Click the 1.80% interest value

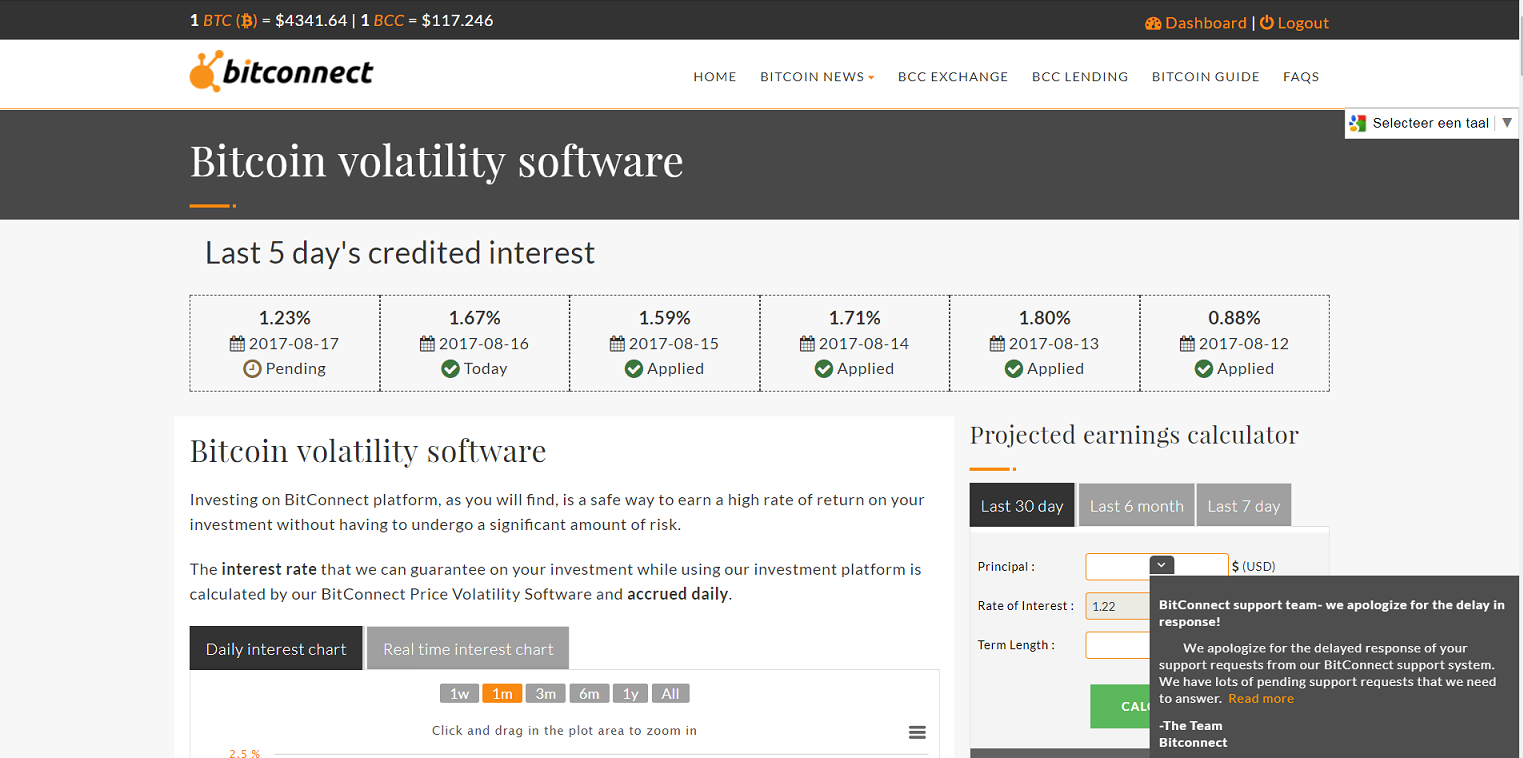(x=1045, y=318)
